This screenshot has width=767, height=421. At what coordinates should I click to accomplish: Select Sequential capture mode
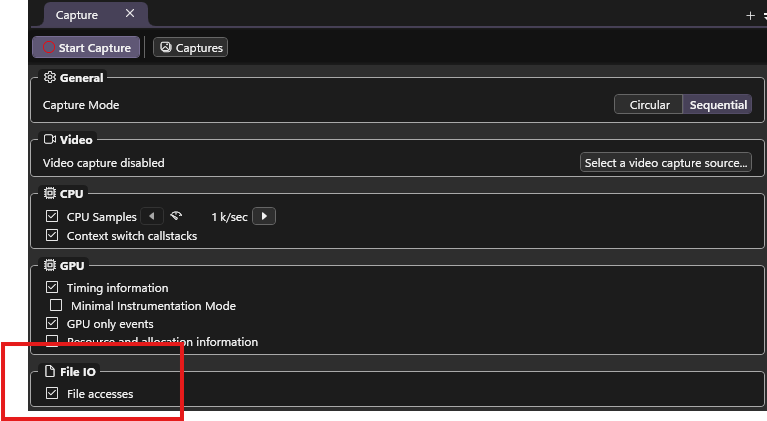coord(718,105)
